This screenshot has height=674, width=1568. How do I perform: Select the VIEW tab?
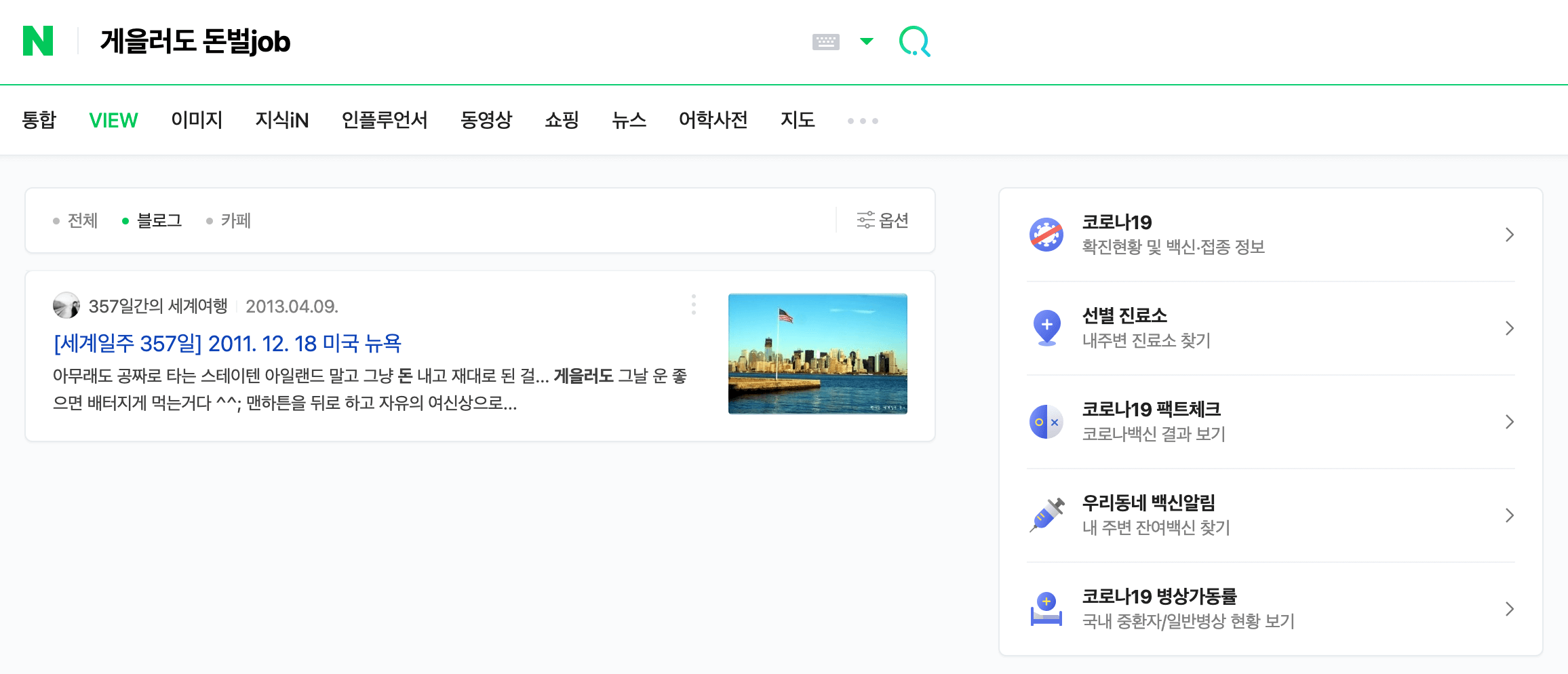pyautogui.click(x=113, y=120)
